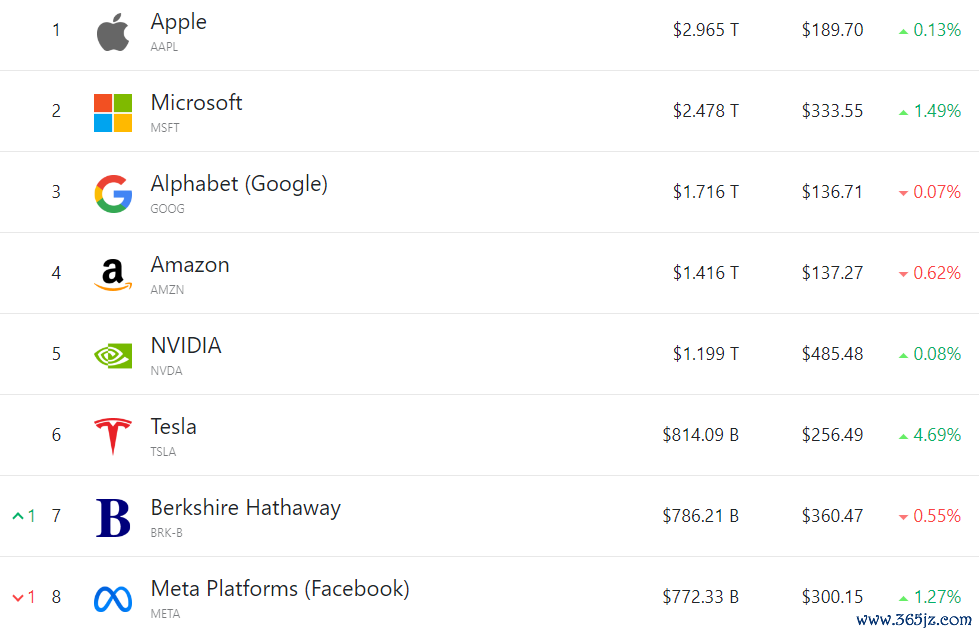The height and width of the screenshot is (635, 979).
Task: Click the Meta Platforms (Facebook) name
Action: click(x=280, y=588)
